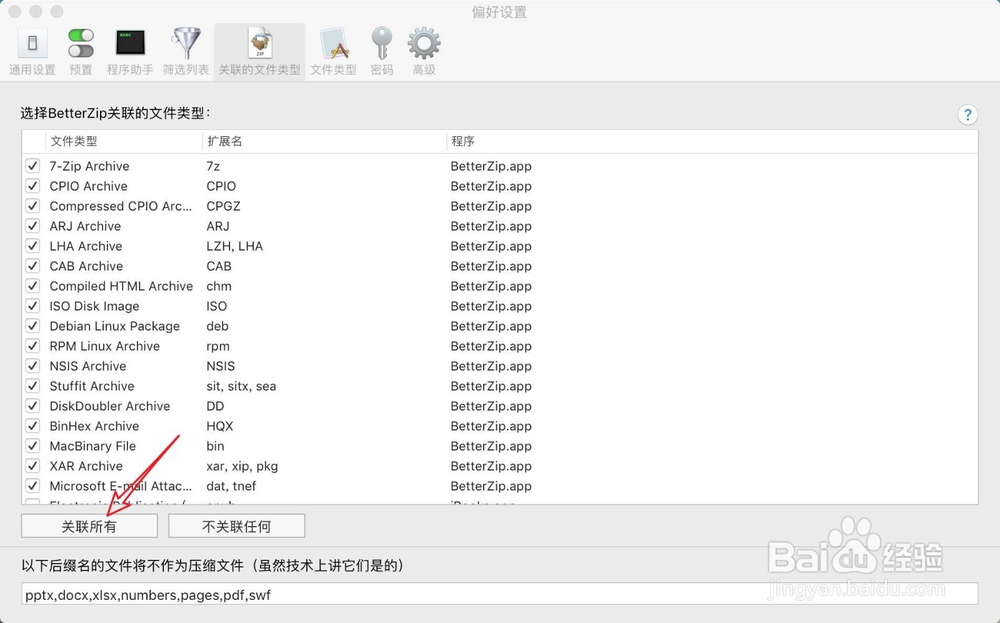1000x623 pixels.
Task: Toggle the Microsoft E-mail Attachment checkbox
Action: coord(33,485)
